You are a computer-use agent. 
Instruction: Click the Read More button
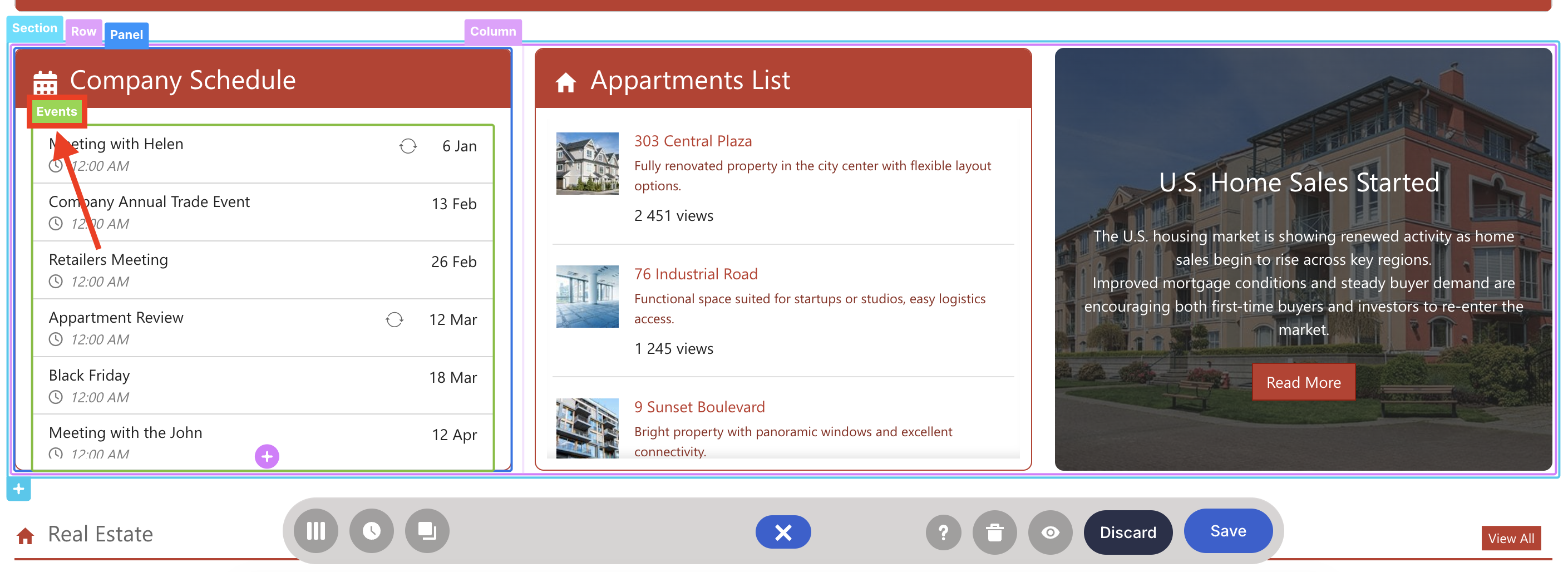[1303, 382]
